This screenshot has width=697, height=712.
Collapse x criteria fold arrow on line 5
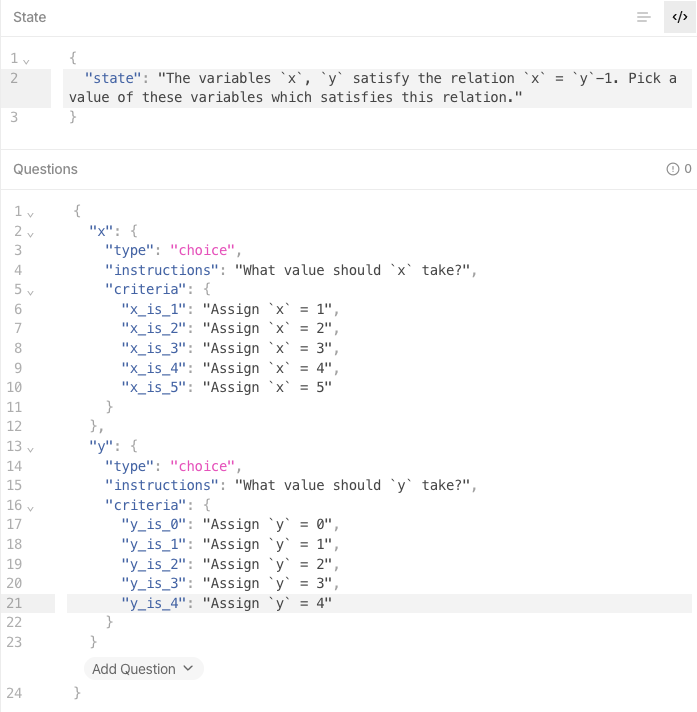(30, 292)
